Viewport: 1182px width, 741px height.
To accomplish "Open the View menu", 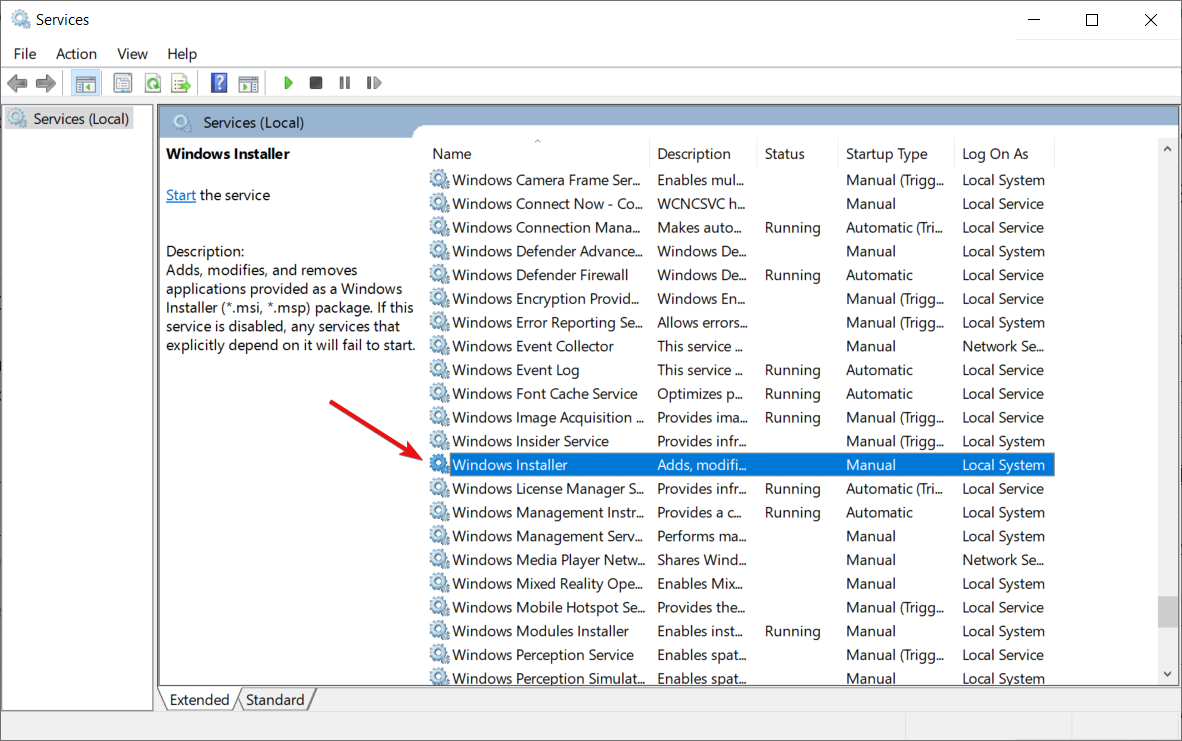I will coord(132,54).
